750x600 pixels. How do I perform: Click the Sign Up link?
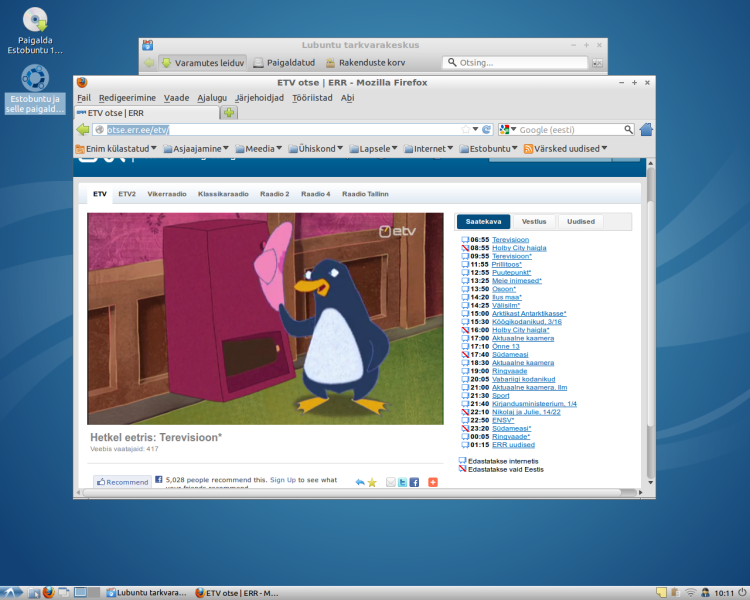[283, 479]
